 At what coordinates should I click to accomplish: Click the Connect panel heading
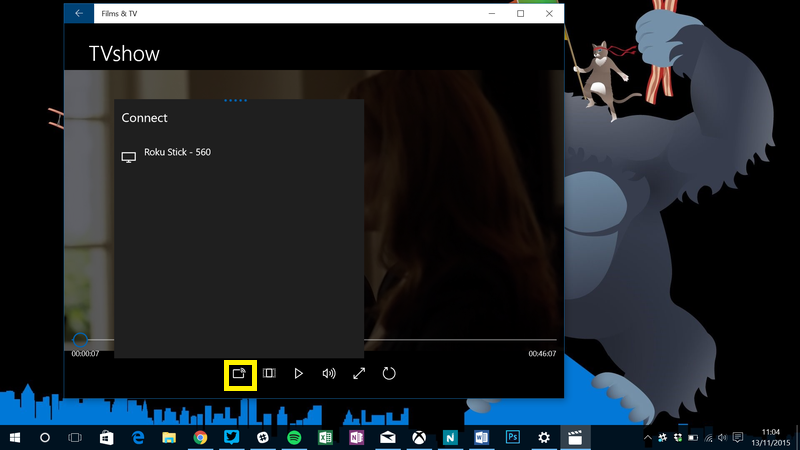tap(144, 118)
